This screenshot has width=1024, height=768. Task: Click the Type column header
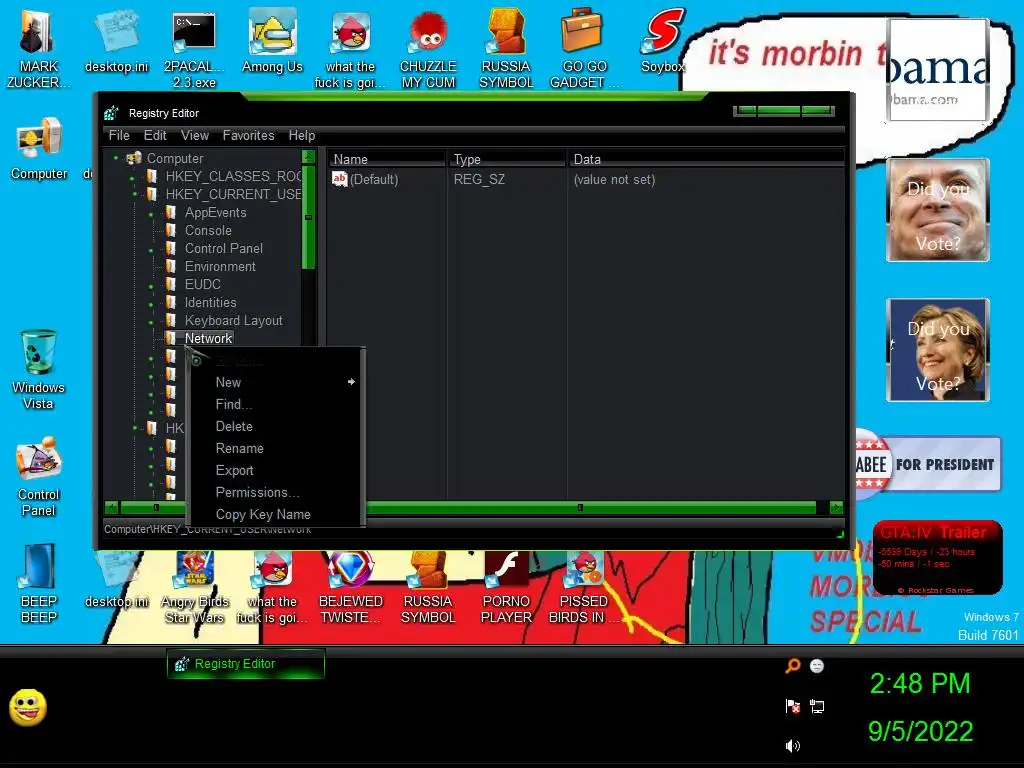tap(507, 159)
